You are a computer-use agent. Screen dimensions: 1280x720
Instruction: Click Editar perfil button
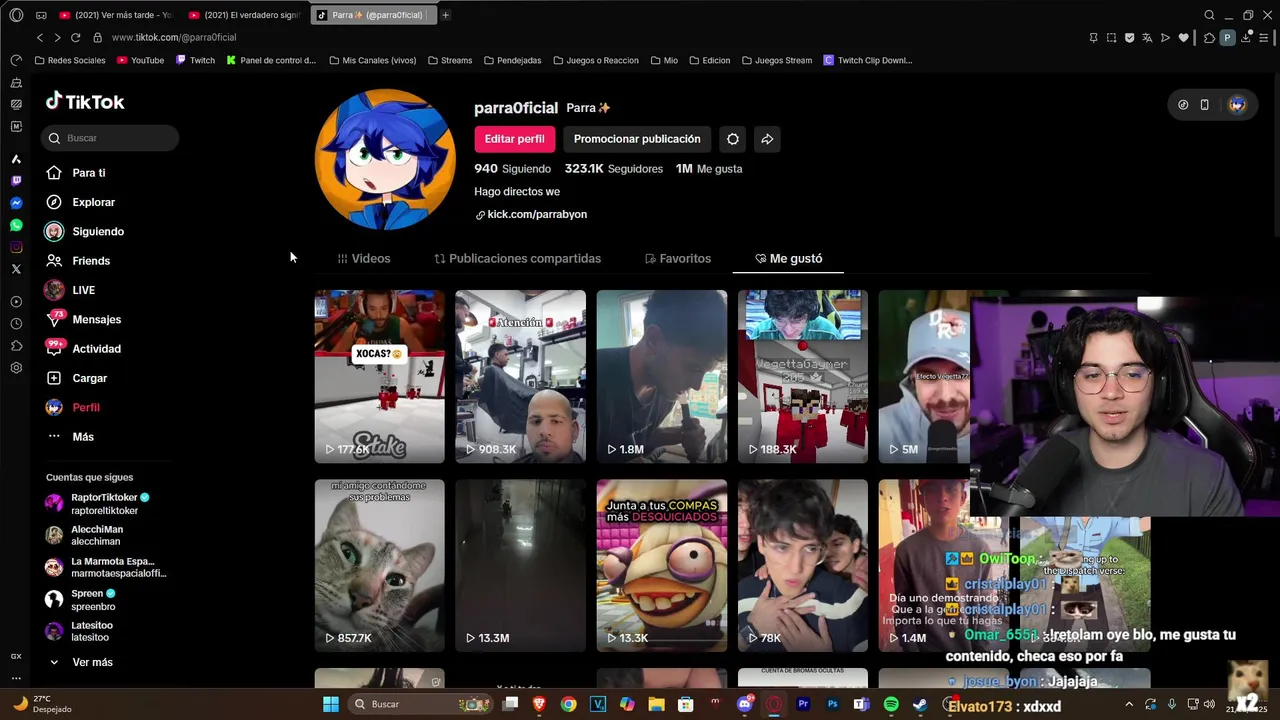(x=514, y=139)
